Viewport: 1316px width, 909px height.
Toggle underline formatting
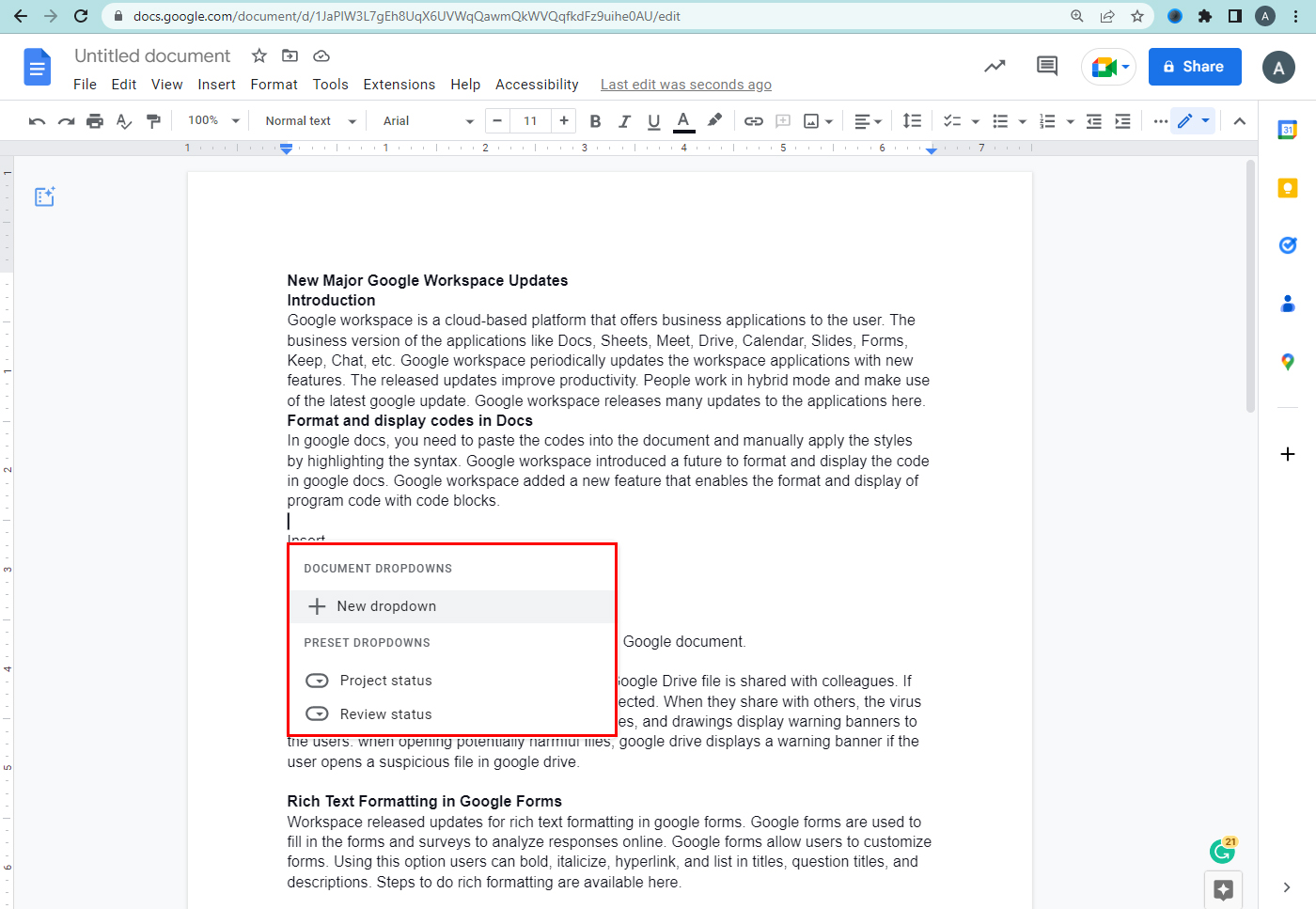pyautogui.click(x=654, y=121)
